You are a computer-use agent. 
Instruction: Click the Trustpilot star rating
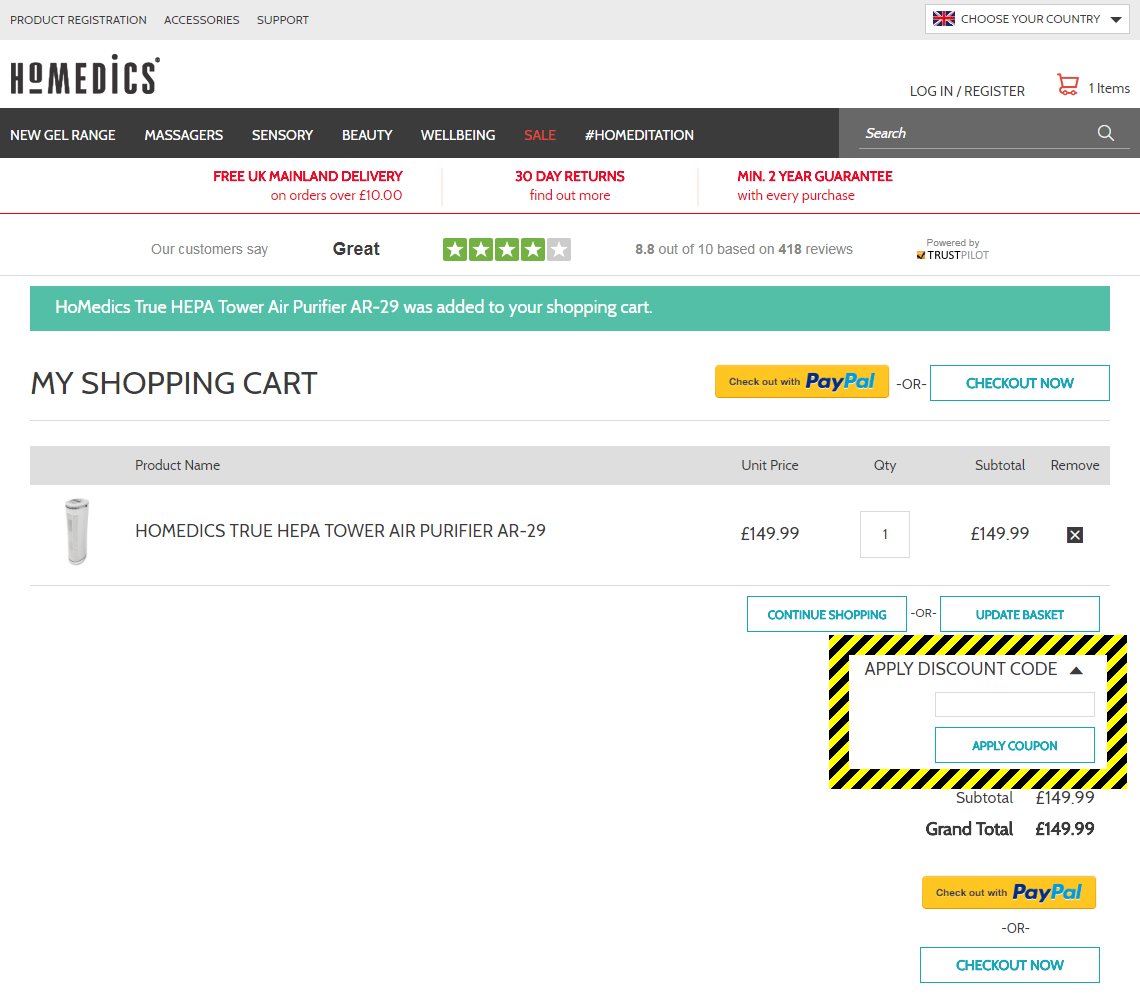[507, 249]
